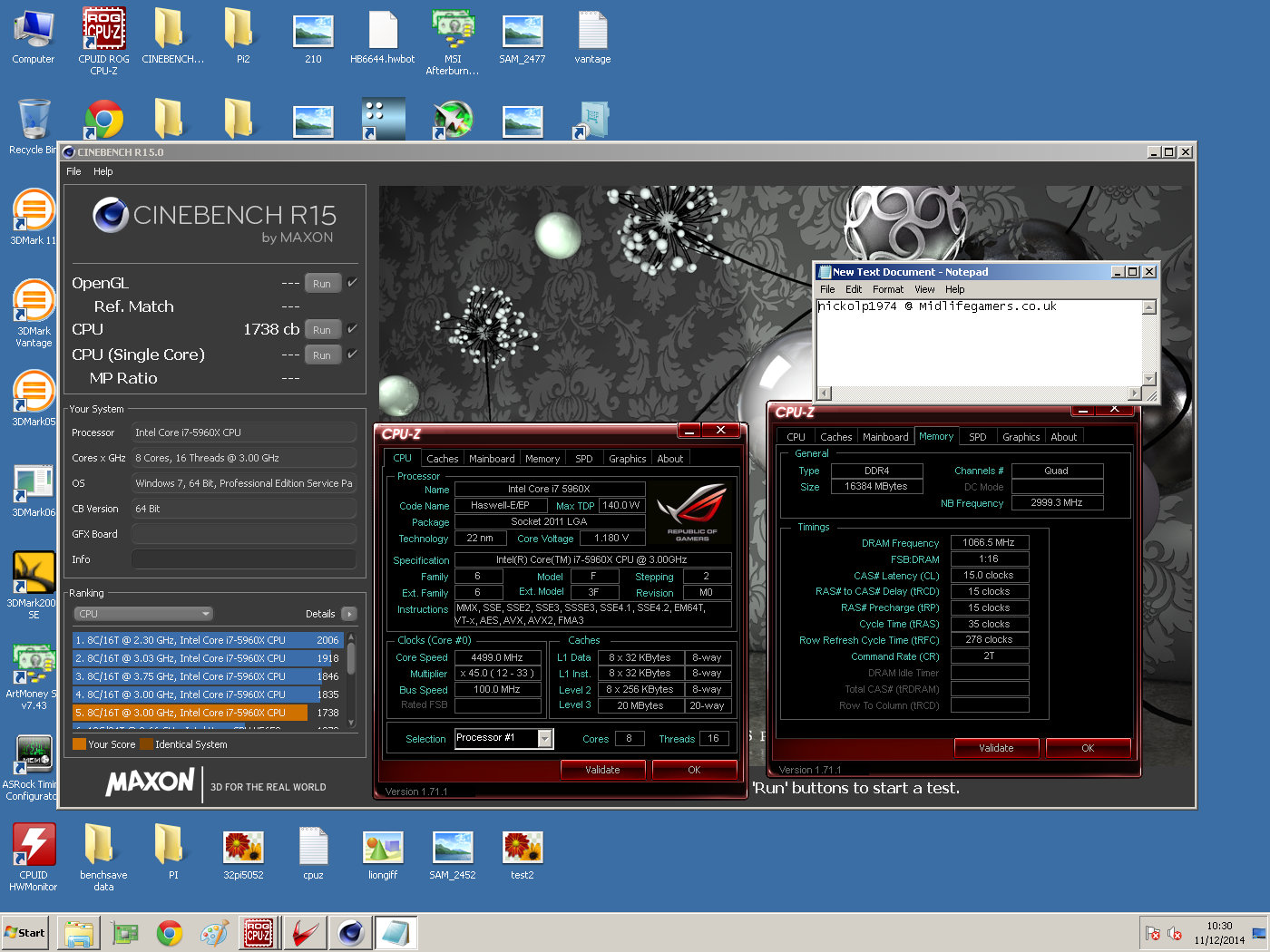Open the CPU ranking category dropdown in Cinebench
The height and width of the screenshot is (952, 1270).
coord(142,614)
